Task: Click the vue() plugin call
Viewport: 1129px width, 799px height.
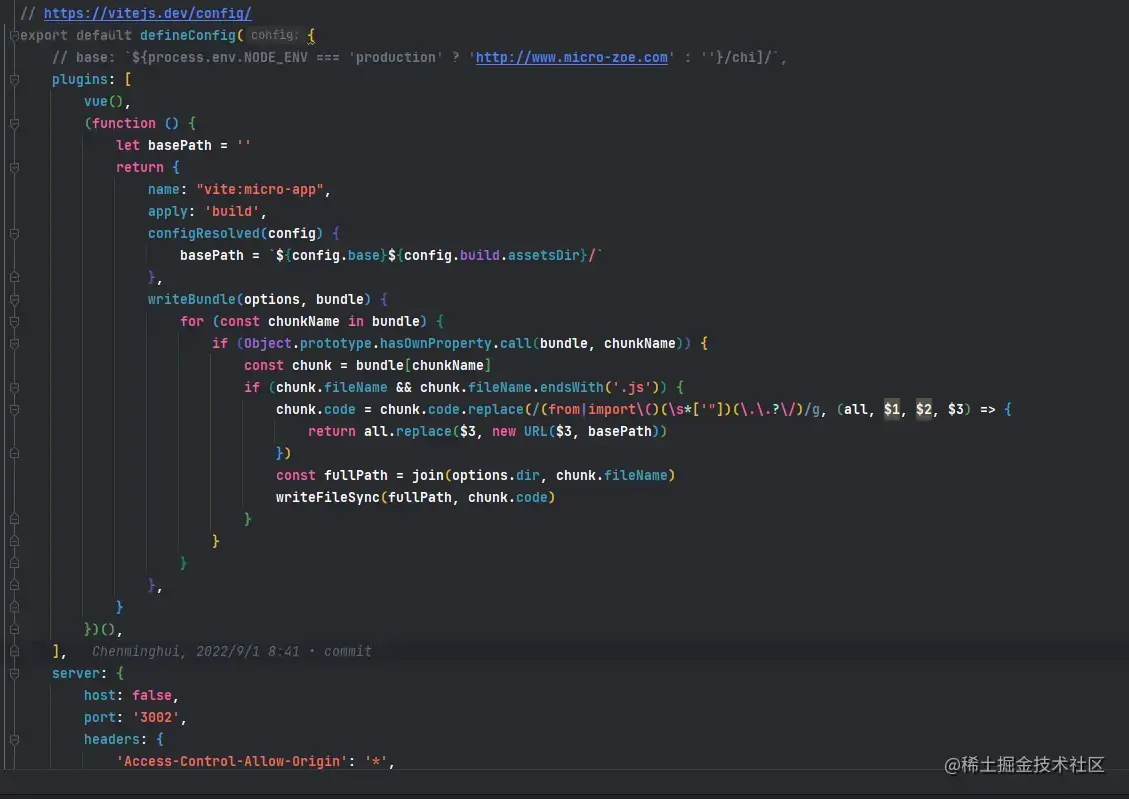Action: point(103,101)
